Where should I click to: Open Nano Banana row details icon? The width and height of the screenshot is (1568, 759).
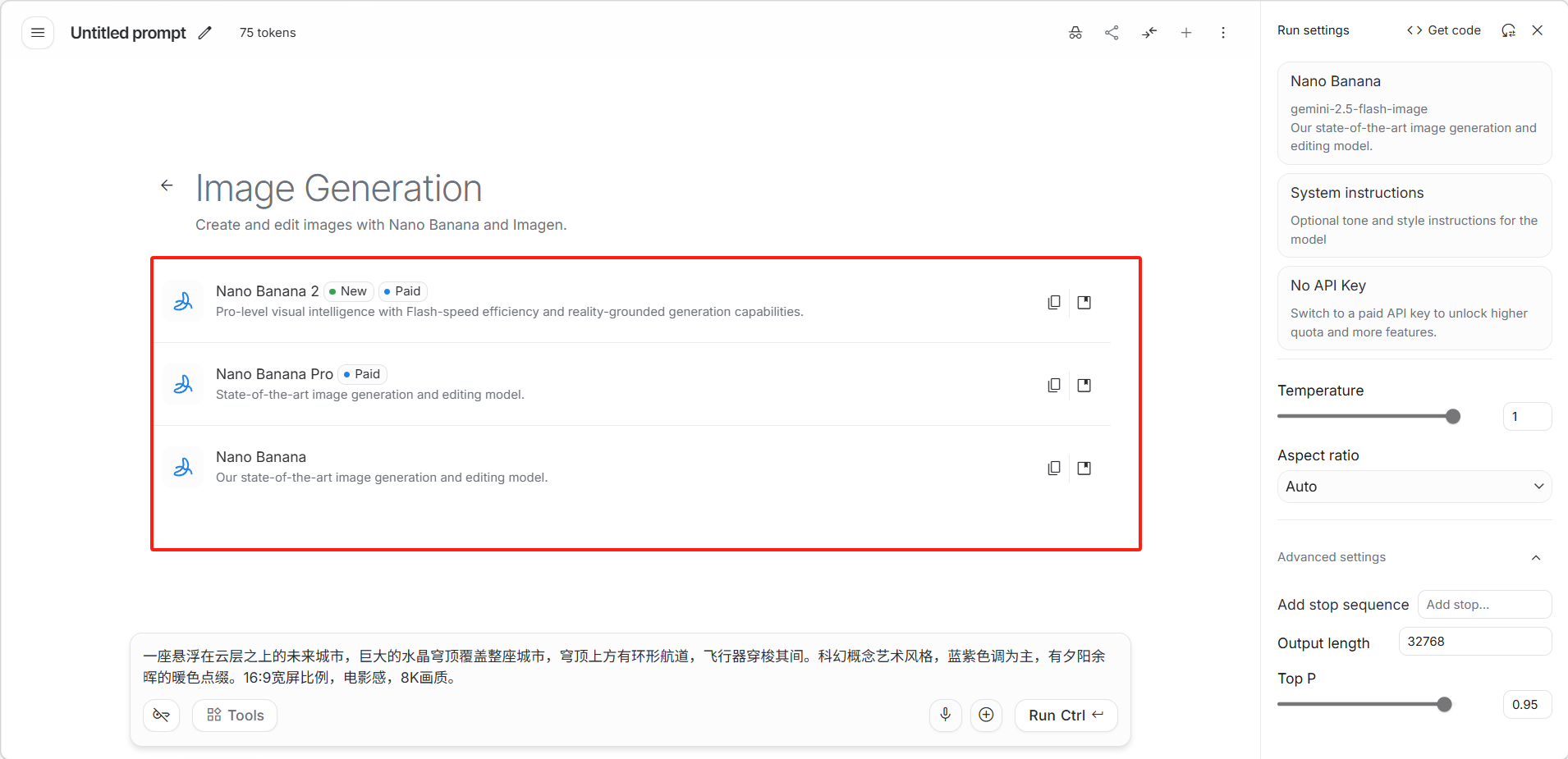coord(1084,468)
